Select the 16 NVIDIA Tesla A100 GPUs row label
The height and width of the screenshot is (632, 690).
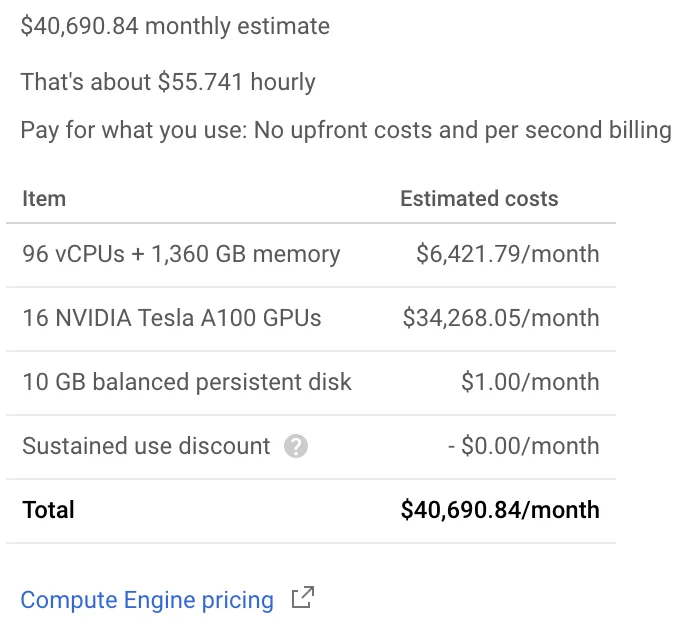(x=172, y=318)
